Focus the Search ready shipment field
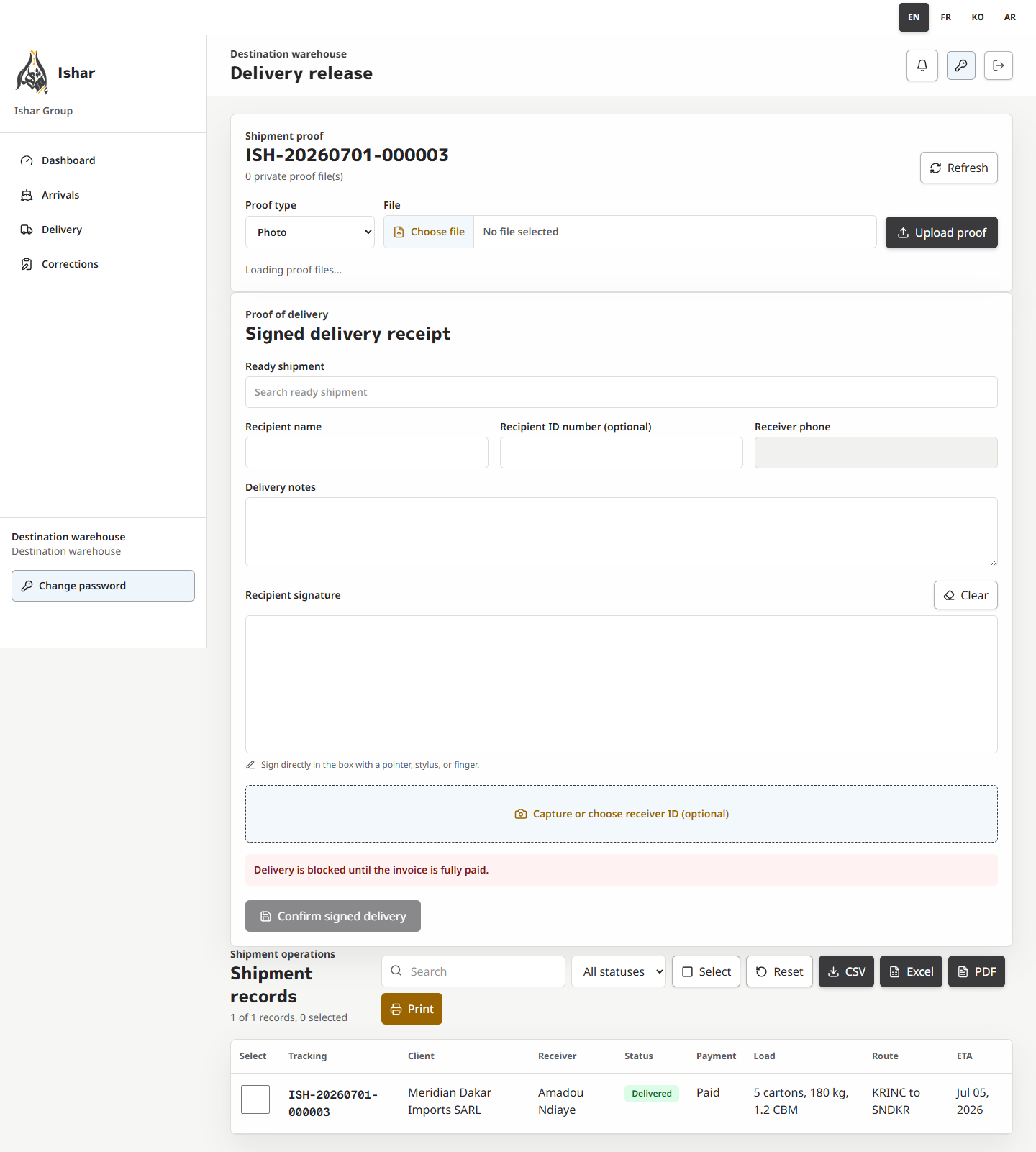This screenshot has height=1152, width=1036. coord(622,392)
